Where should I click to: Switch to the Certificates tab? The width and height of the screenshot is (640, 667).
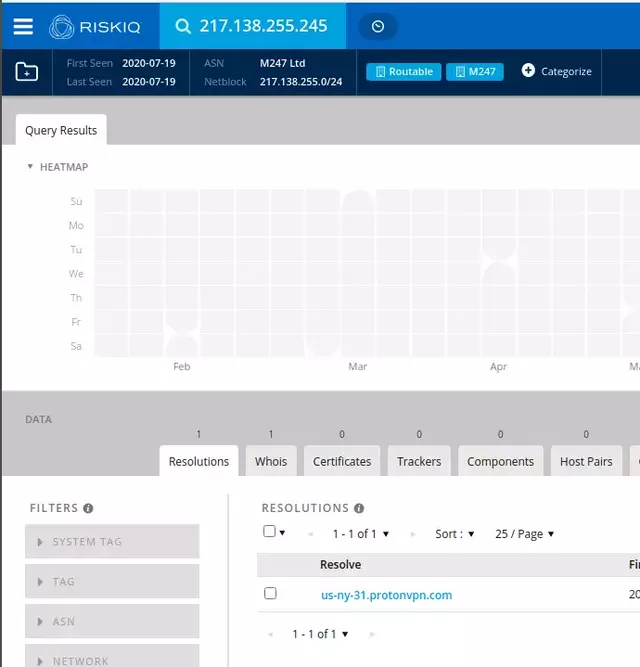point(342,461)
